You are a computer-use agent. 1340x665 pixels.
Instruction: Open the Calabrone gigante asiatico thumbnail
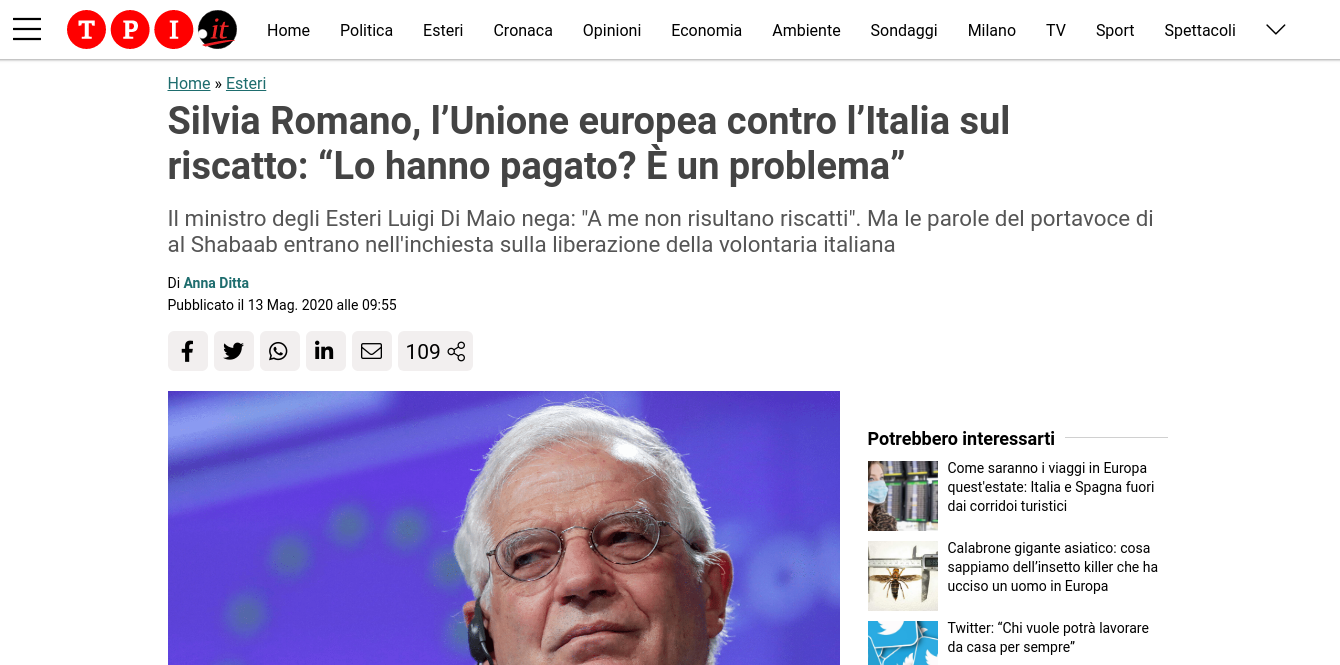[x=903, y=576]
